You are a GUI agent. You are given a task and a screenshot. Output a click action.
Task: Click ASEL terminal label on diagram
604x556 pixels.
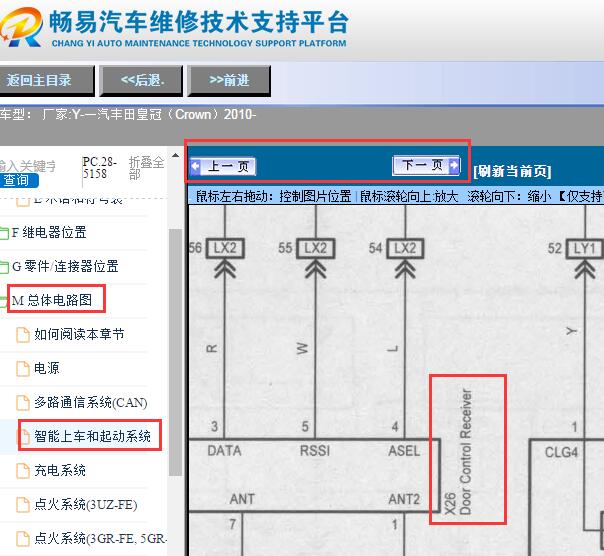(x=404, y=450)
